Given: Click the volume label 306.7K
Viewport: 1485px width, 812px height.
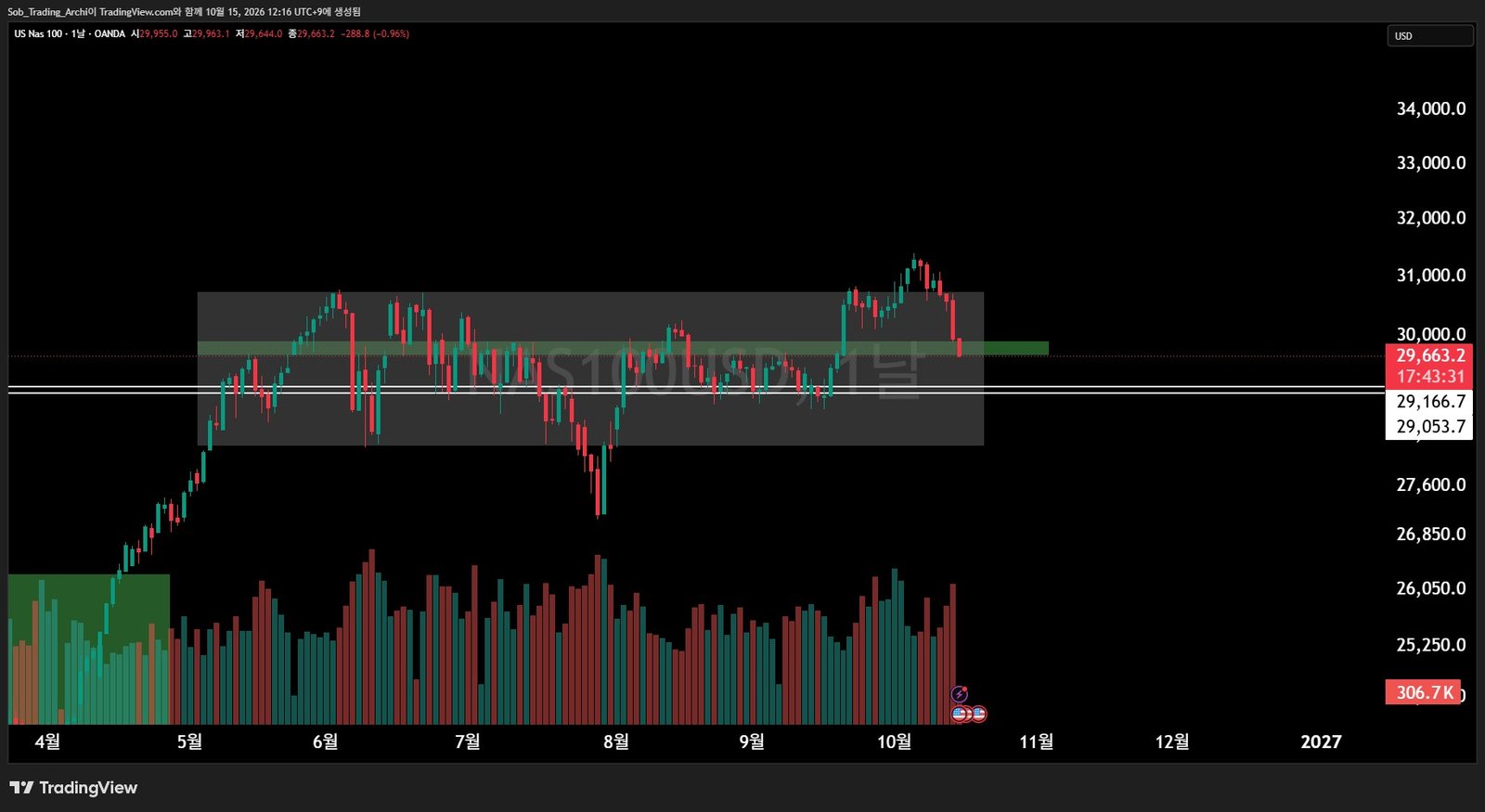Looking at the screenshot, I should [1424, 692].
